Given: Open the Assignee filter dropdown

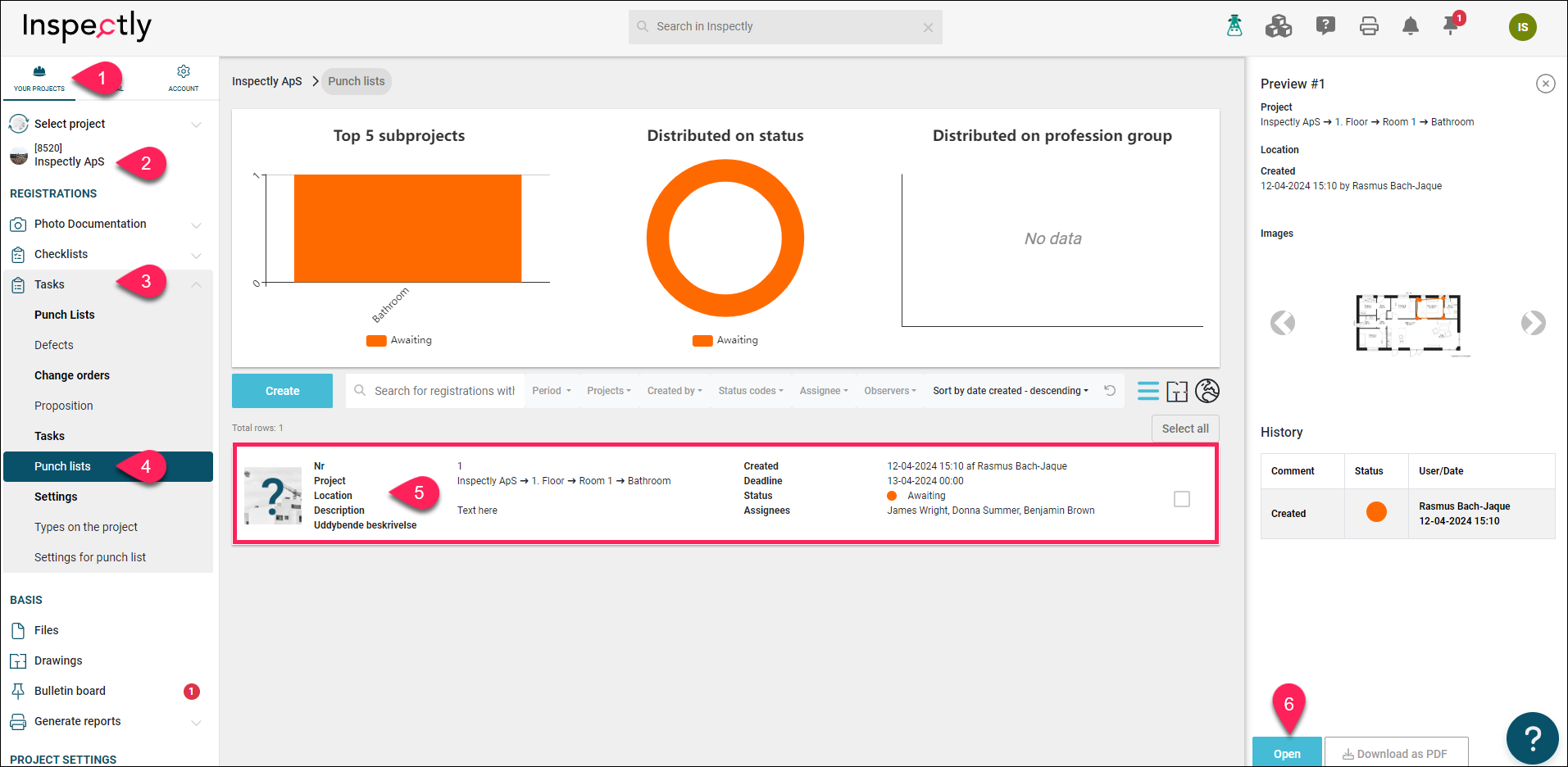Looking at the screenshot, I should (x=824, y=391).
